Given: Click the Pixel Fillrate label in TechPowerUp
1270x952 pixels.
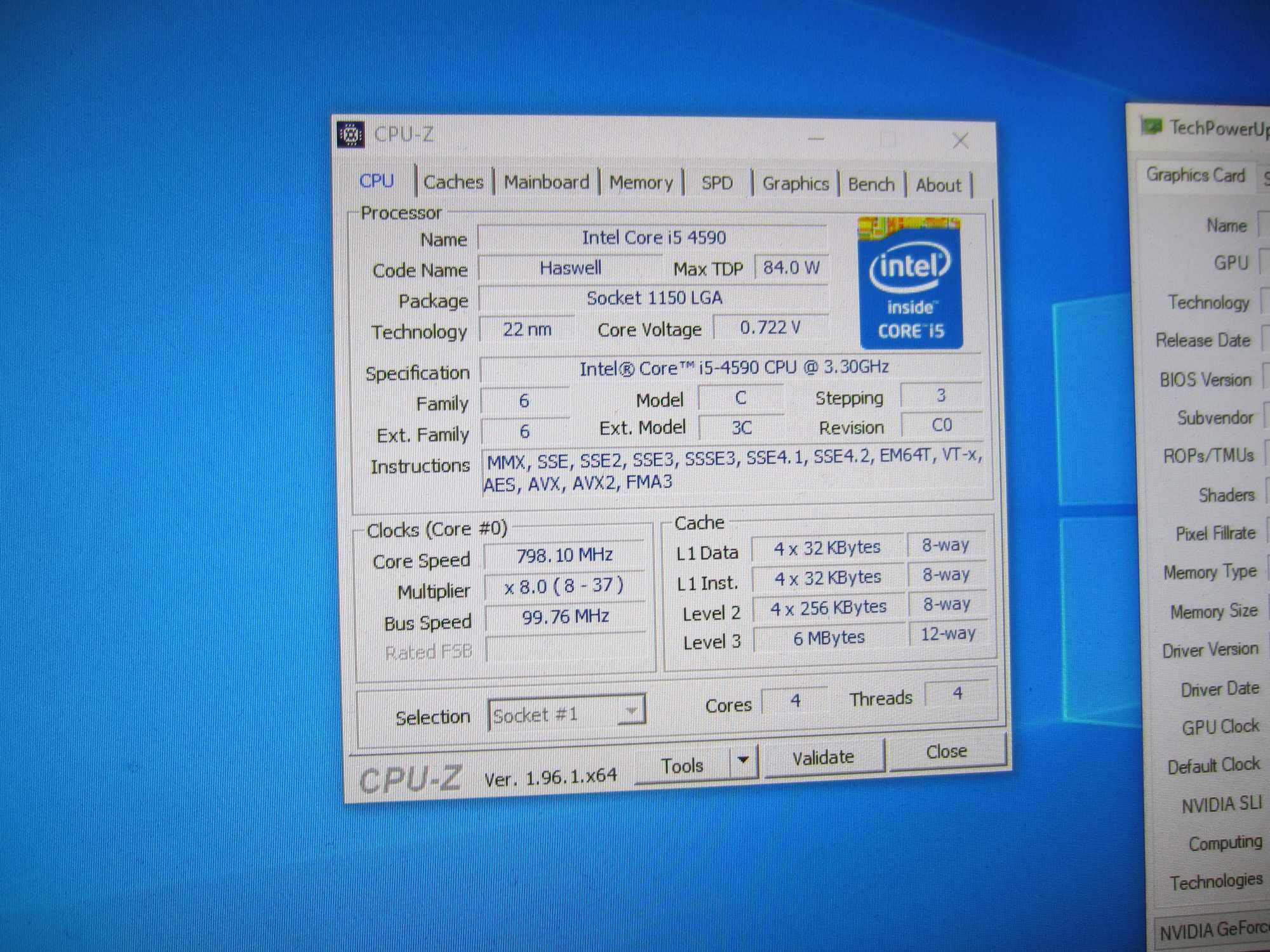Looking at the screenshot, I should [1215, 533].
